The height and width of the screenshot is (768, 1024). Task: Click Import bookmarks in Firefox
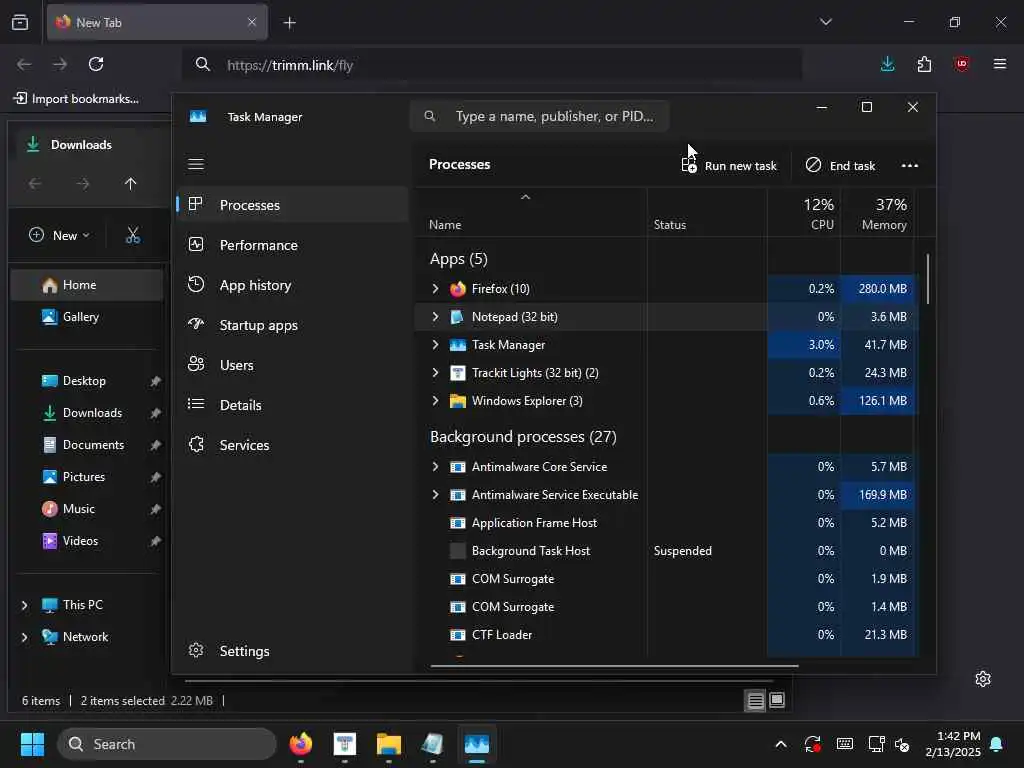pyautogui.click(x=76, y=99)
